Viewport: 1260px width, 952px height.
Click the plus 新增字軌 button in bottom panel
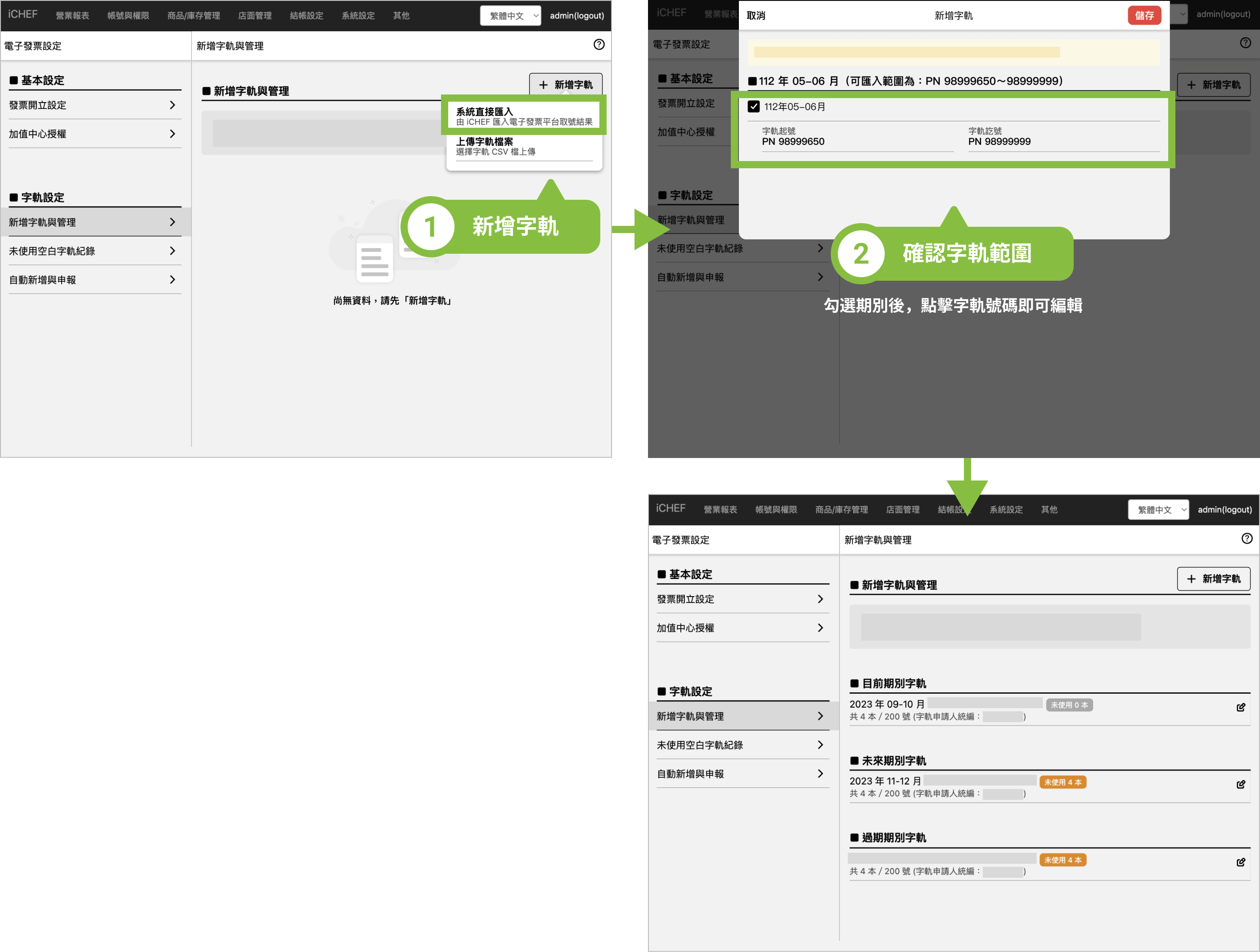point(1213,579)
